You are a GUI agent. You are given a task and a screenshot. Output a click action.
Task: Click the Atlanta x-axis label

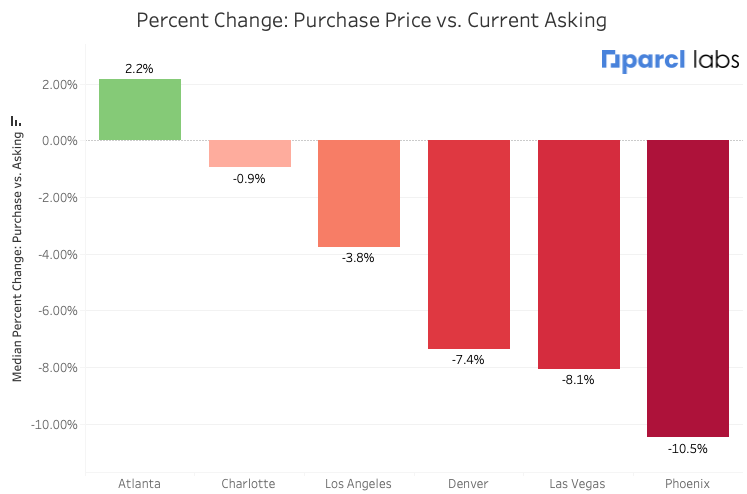(x=140, y=484)
